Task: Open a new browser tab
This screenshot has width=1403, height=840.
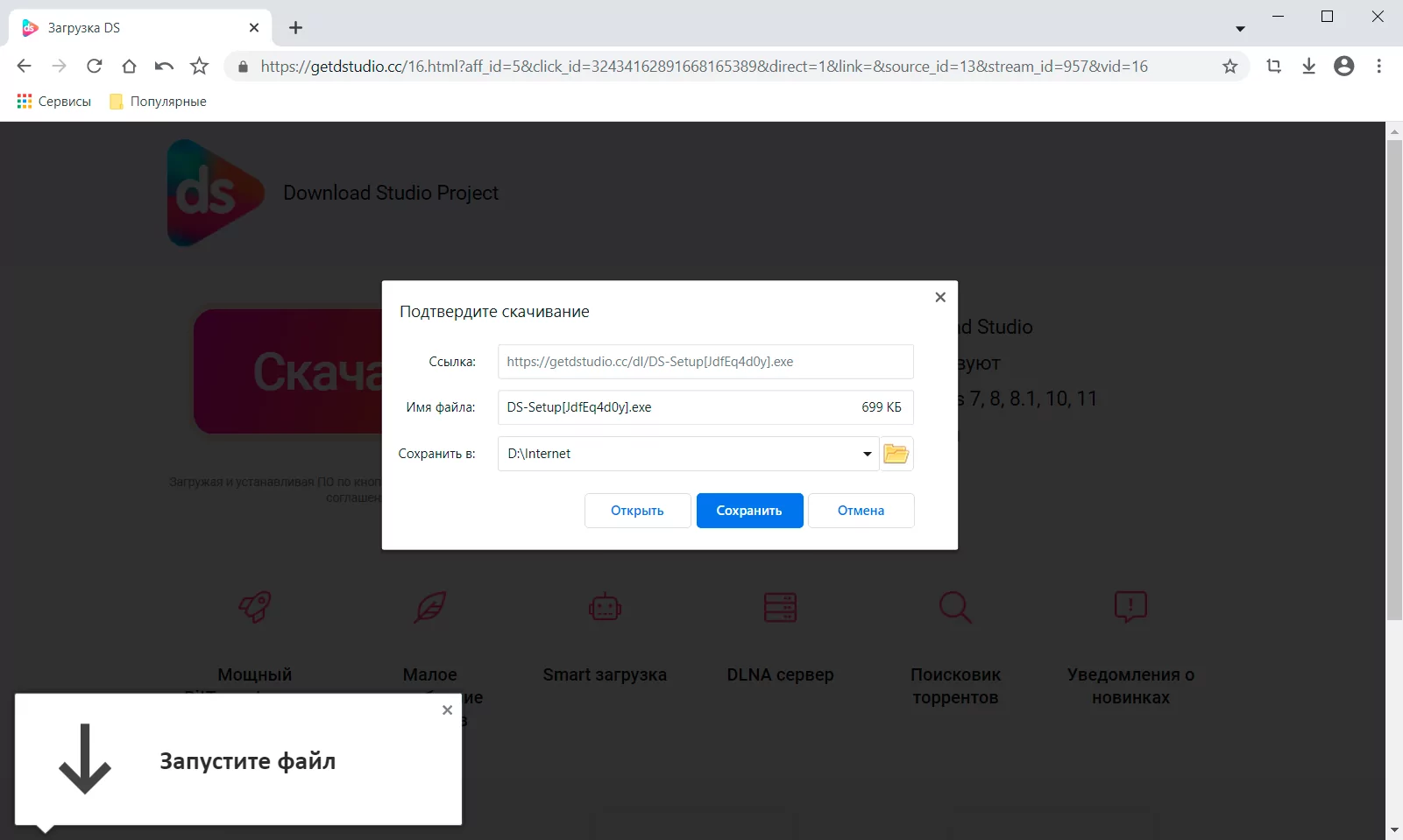Action: click(295, 27)
